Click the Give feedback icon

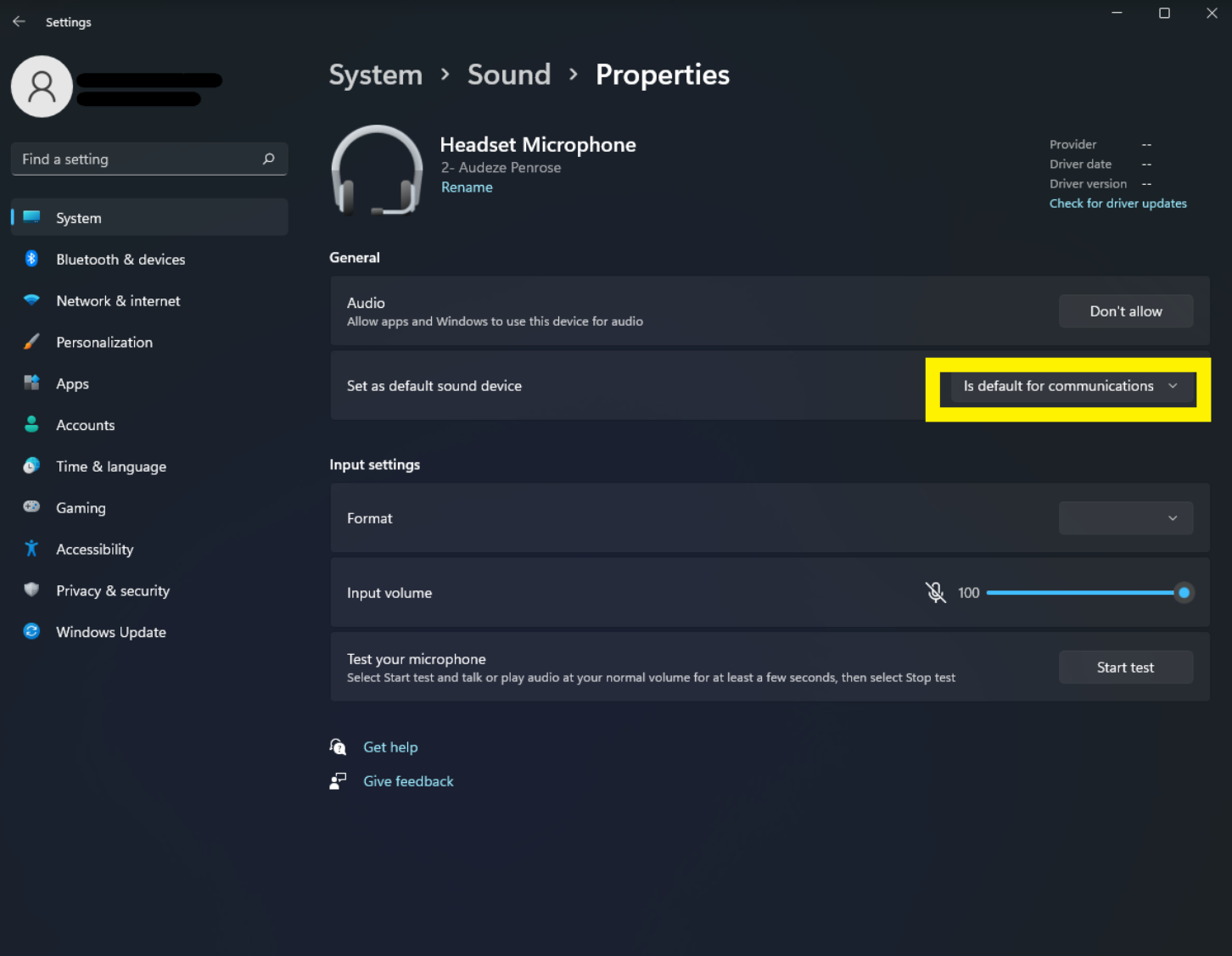[338, 781]
